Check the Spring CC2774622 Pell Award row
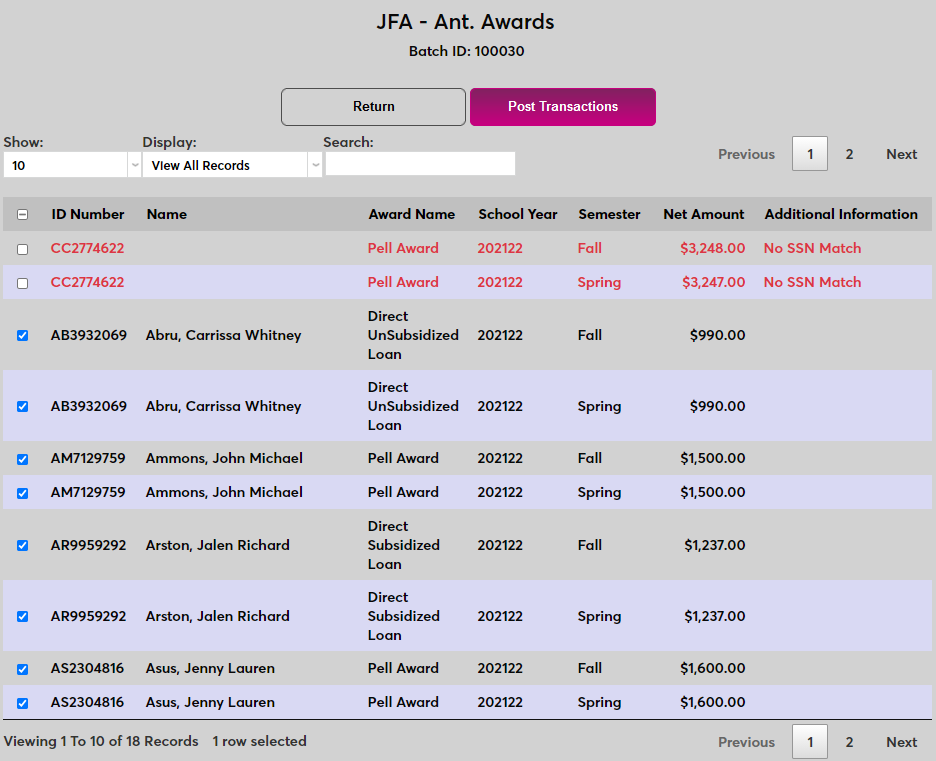This screenshot has height=761, width=936. point(22,282)
